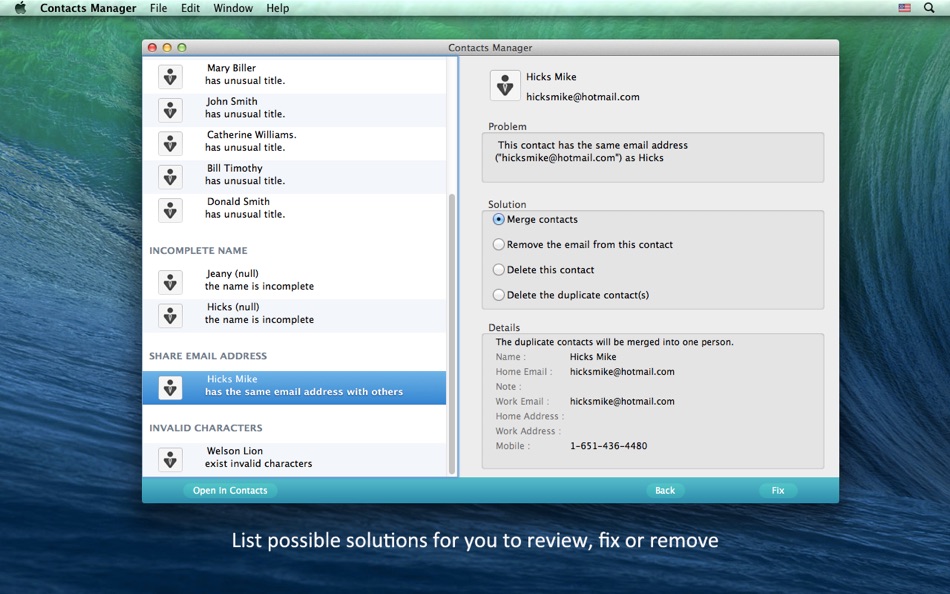This screenshot has width=950, height=594.
Task: Select Jeany (null) incomplete name entry
Action: point(294,282)
